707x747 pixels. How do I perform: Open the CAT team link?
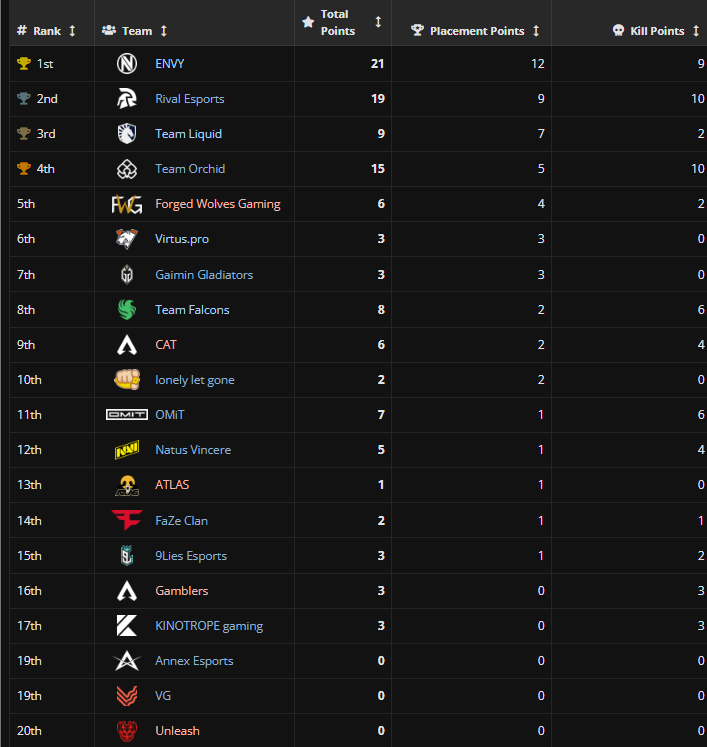[166, 345]
